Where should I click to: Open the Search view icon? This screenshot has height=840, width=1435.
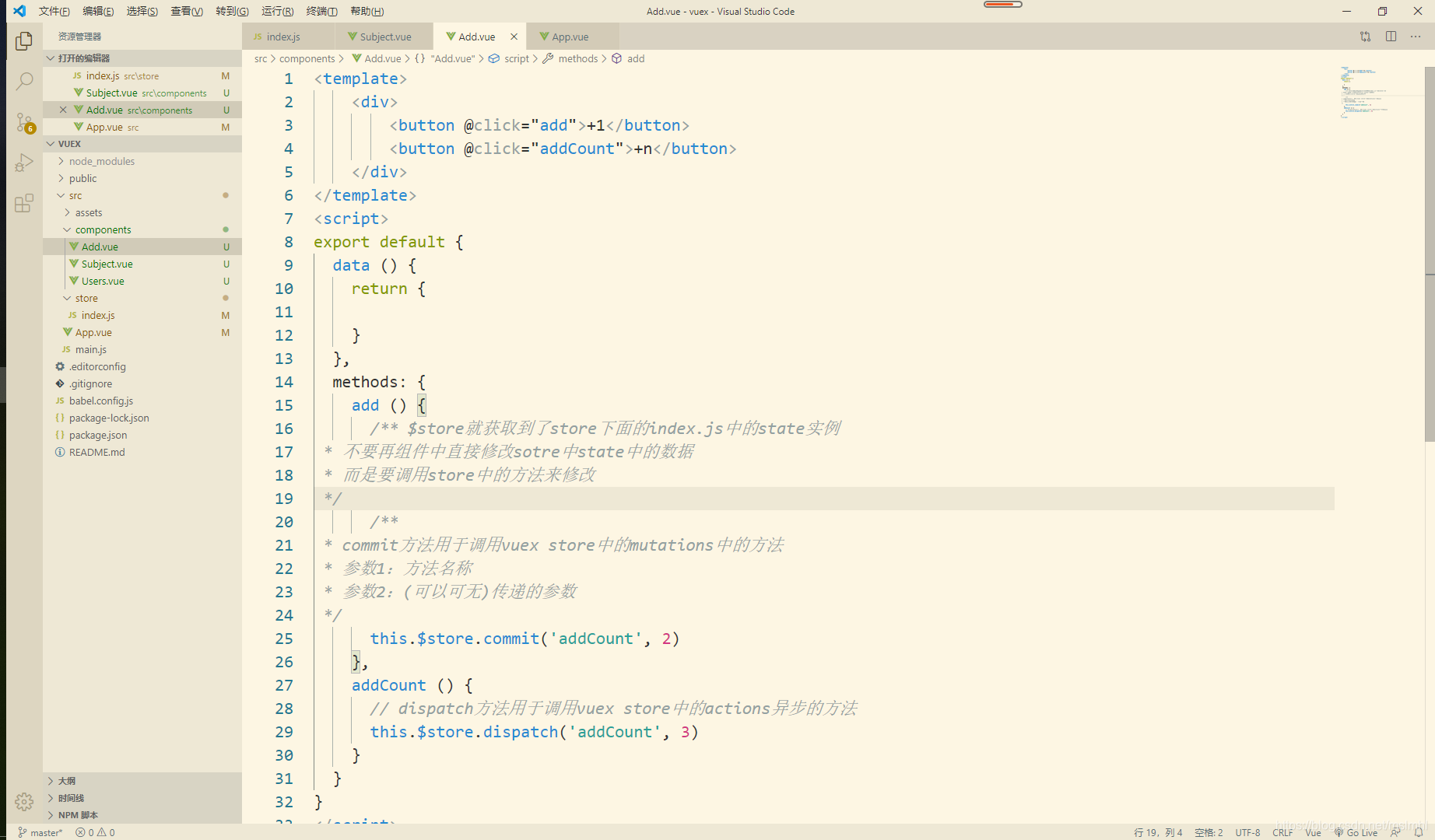point(24,81)
